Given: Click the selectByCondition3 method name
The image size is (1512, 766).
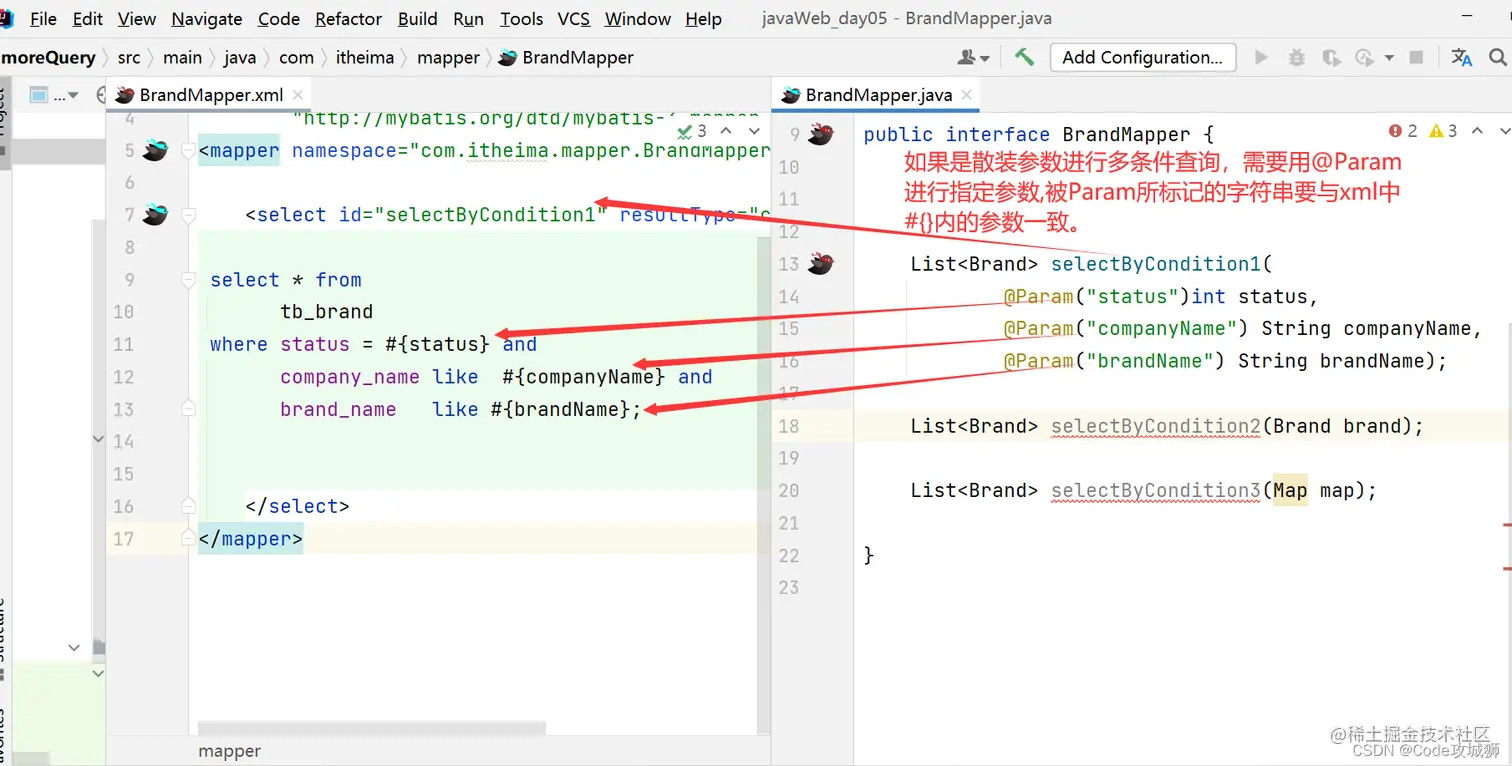Looking at the screenshot, I should click(1156, 490).
